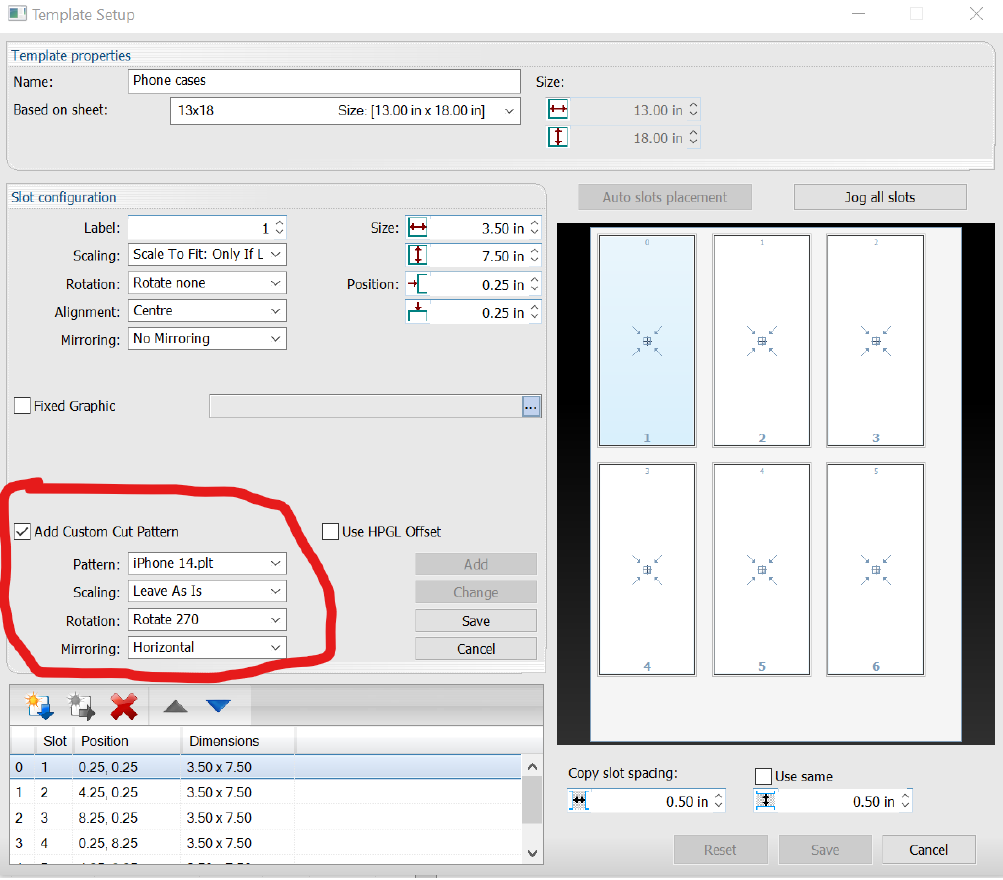Click slot list scrollbar down arrow

(x=532, y=853)
